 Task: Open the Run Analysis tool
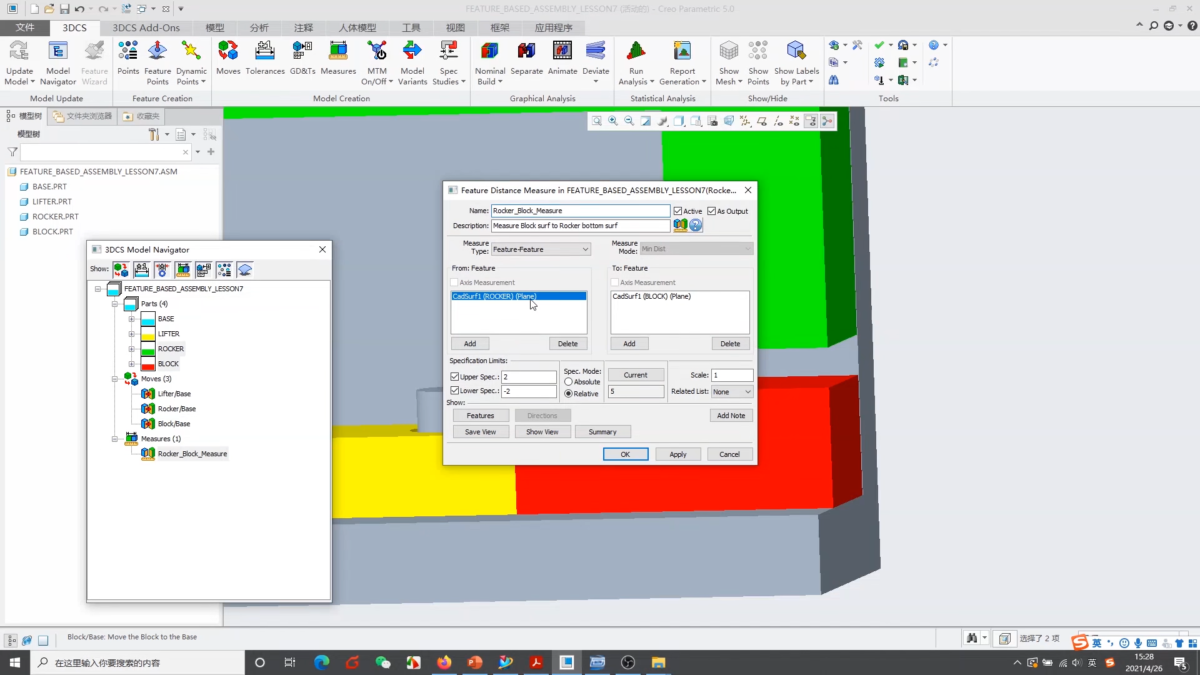tap(636, 62)
